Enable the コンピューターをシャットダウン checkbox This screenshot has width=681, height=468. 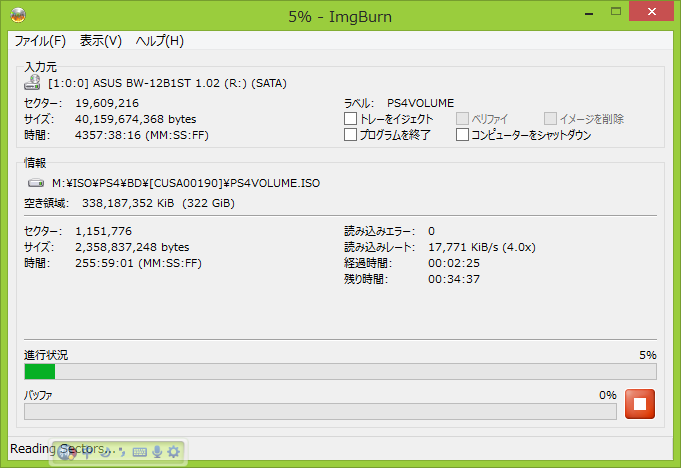463,135
